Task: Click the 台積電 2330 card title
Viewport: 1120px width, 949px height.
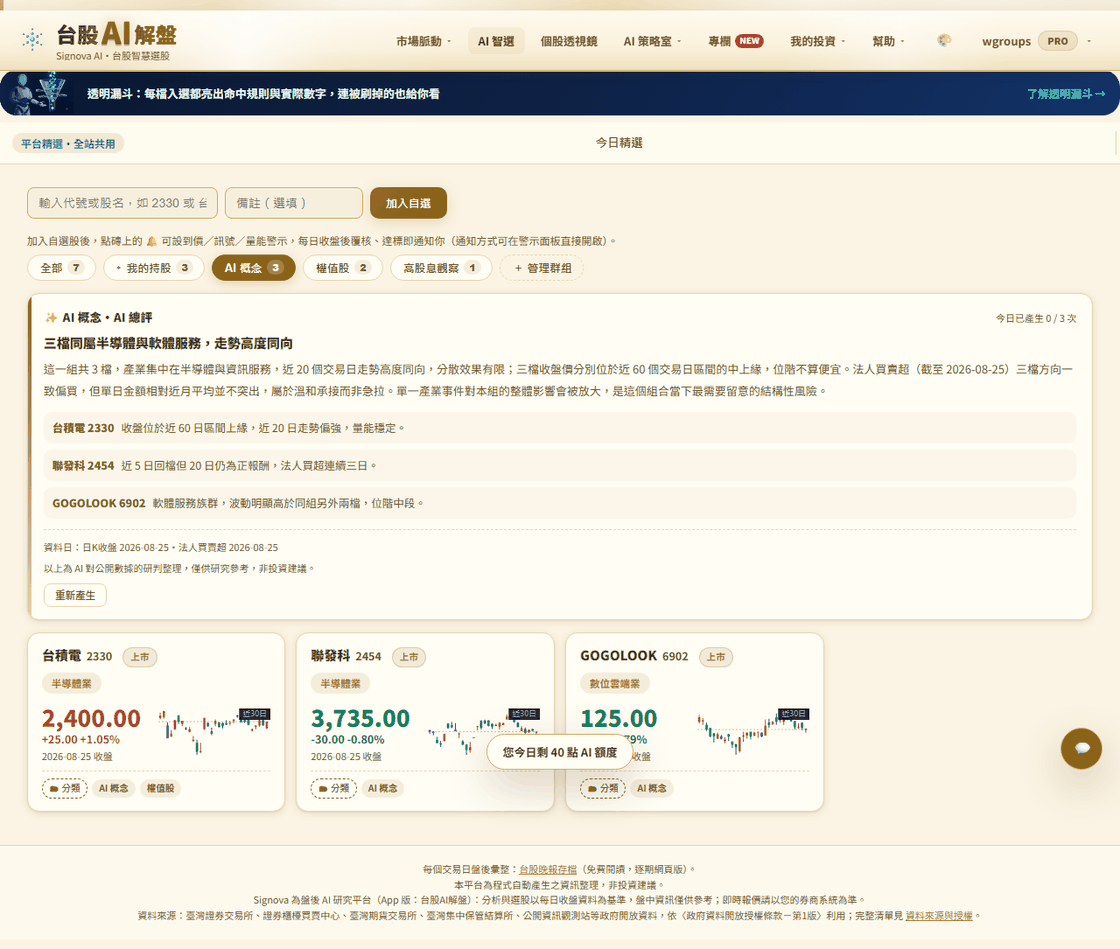Action: click(77, 656)
